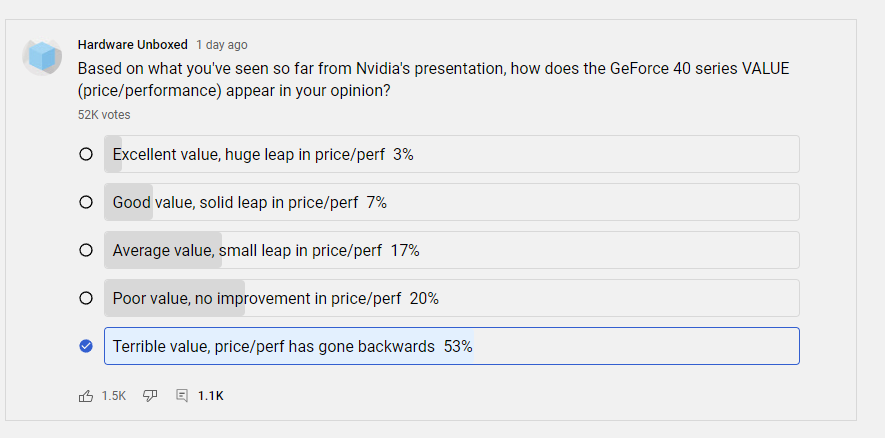Select the Good value radio button
Viewport: 885px width, 438px height.
tap(86, 202)
